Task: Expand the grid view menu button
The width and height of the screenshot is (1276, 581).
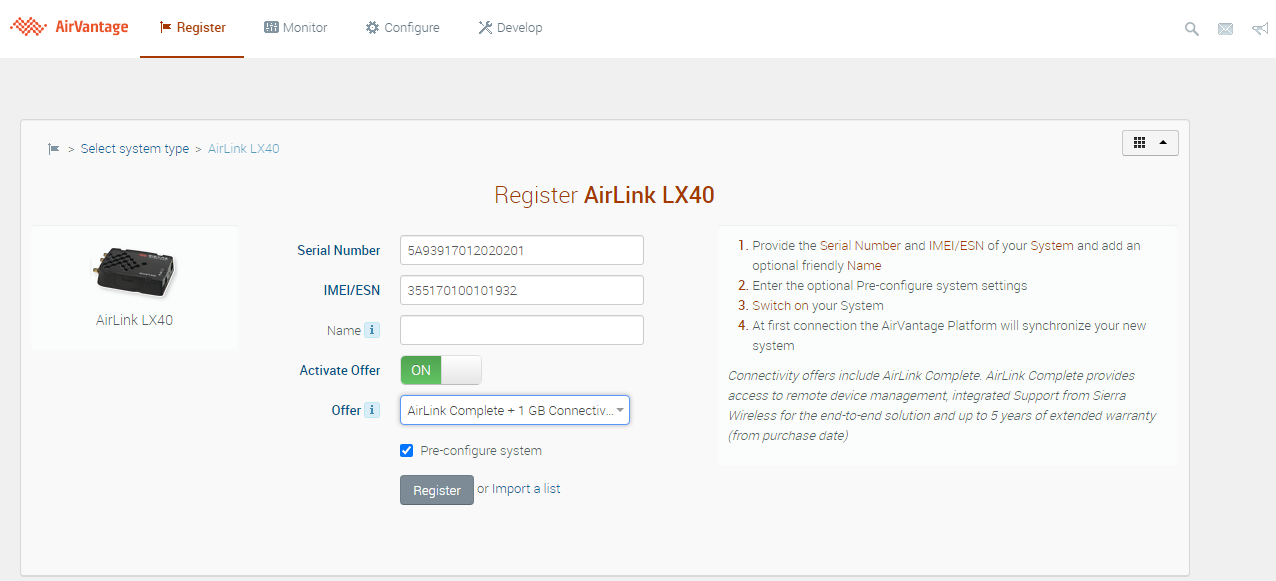Action: [1150, 143]
